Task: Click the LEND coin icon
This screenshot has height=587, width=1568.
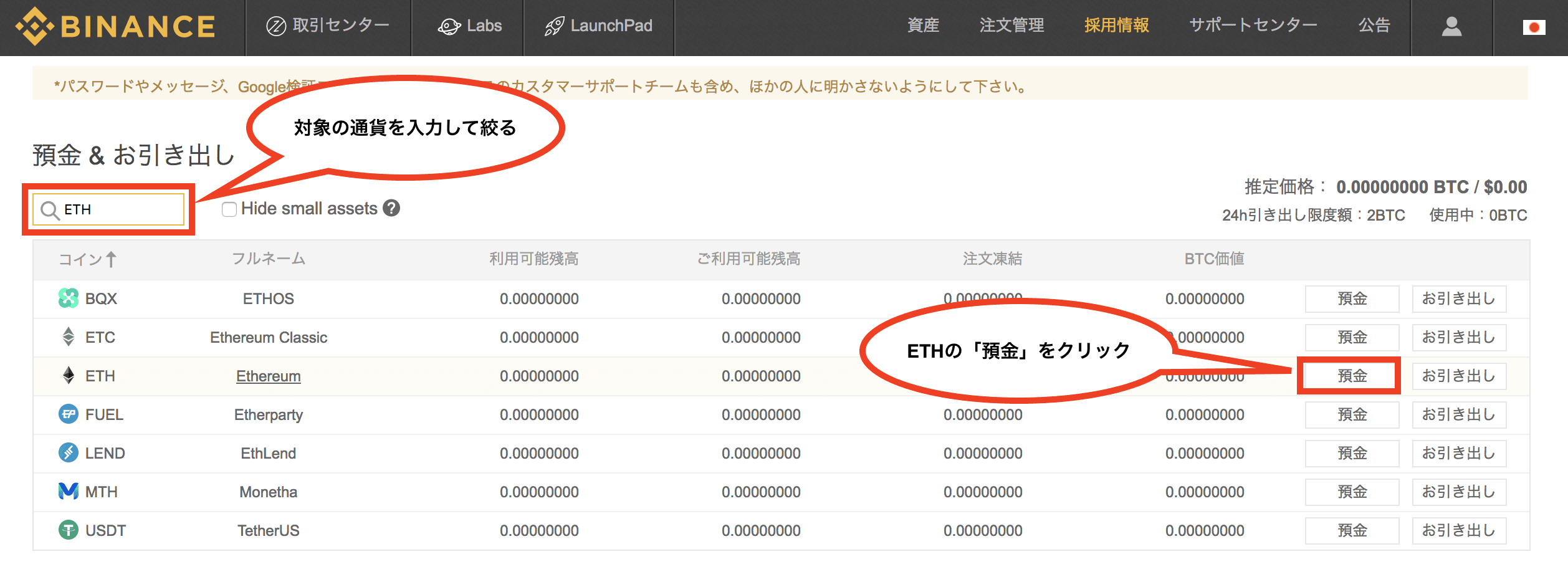Action: [x=68, y=453]
